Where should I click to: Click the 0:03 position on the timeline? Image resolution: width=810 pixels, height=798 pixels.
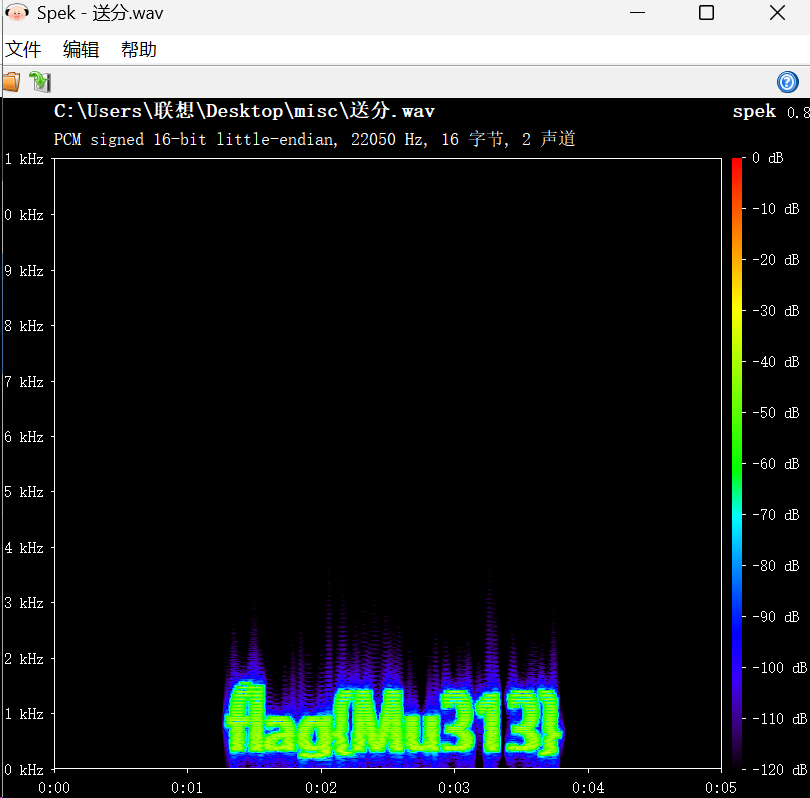(455, 787)
